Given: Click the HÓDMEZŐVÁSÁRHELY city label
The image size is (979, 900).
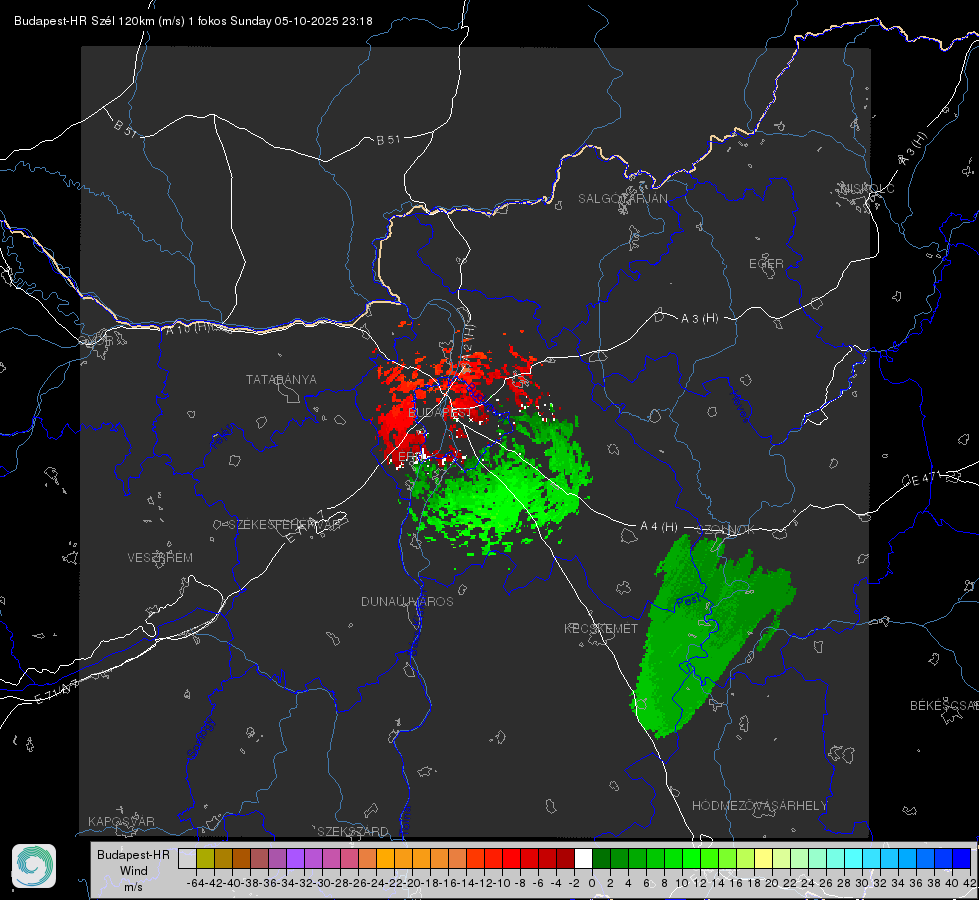Looking at the screenshot, I should [x=759, y=806].
